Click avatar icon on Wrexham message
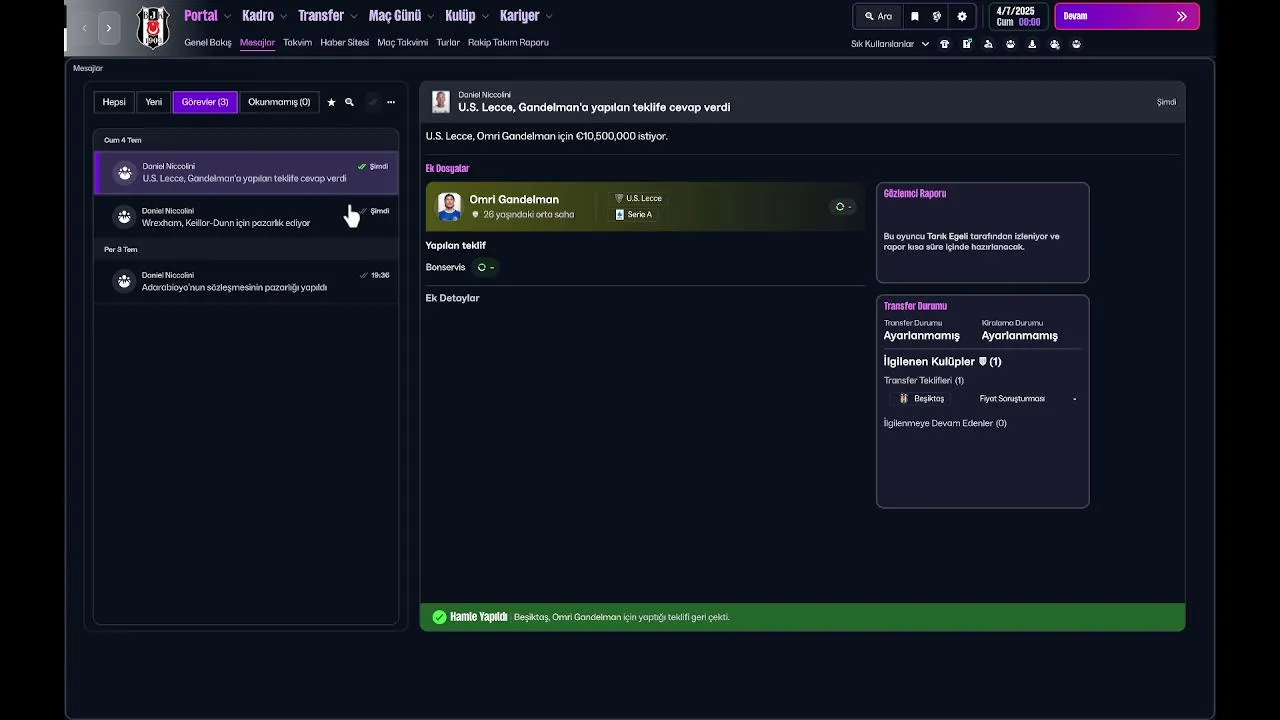1280x720 pixels. tap(124, 216)
